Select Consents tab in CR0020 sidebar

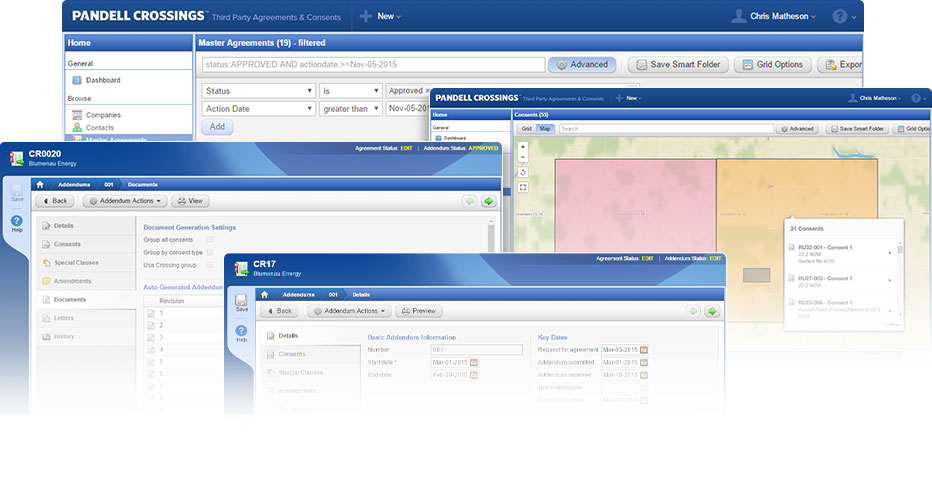tap(86, 244)
